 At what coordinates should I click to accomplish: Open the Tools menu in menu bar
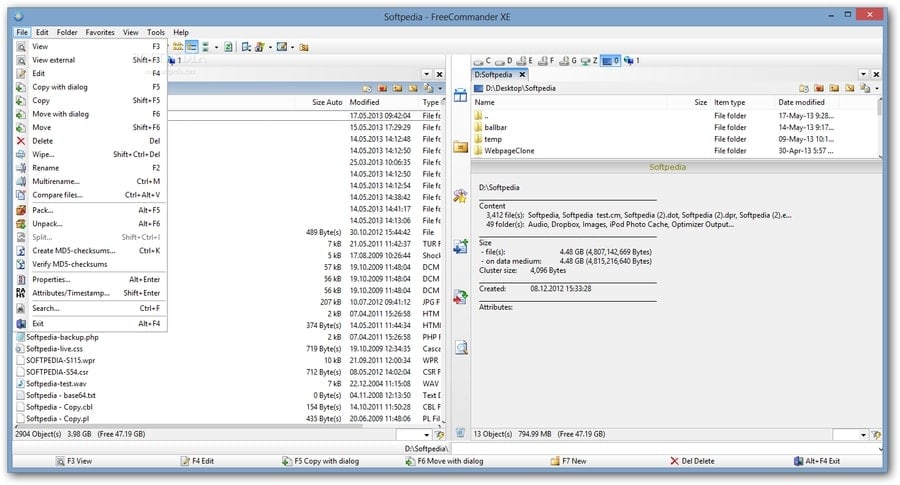(x=156, y=33)
